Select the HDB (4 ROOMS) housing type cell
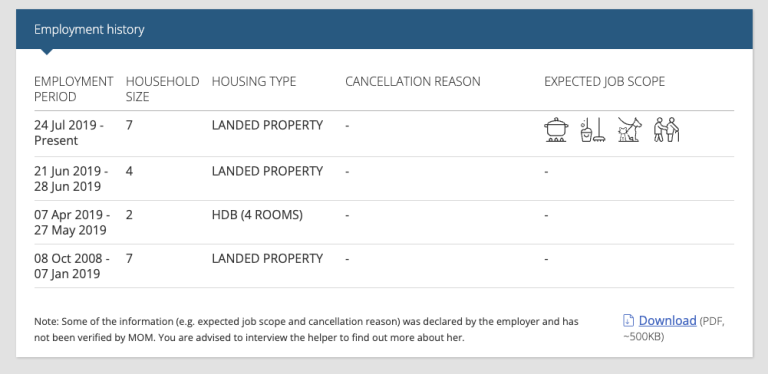 (257, 215)
